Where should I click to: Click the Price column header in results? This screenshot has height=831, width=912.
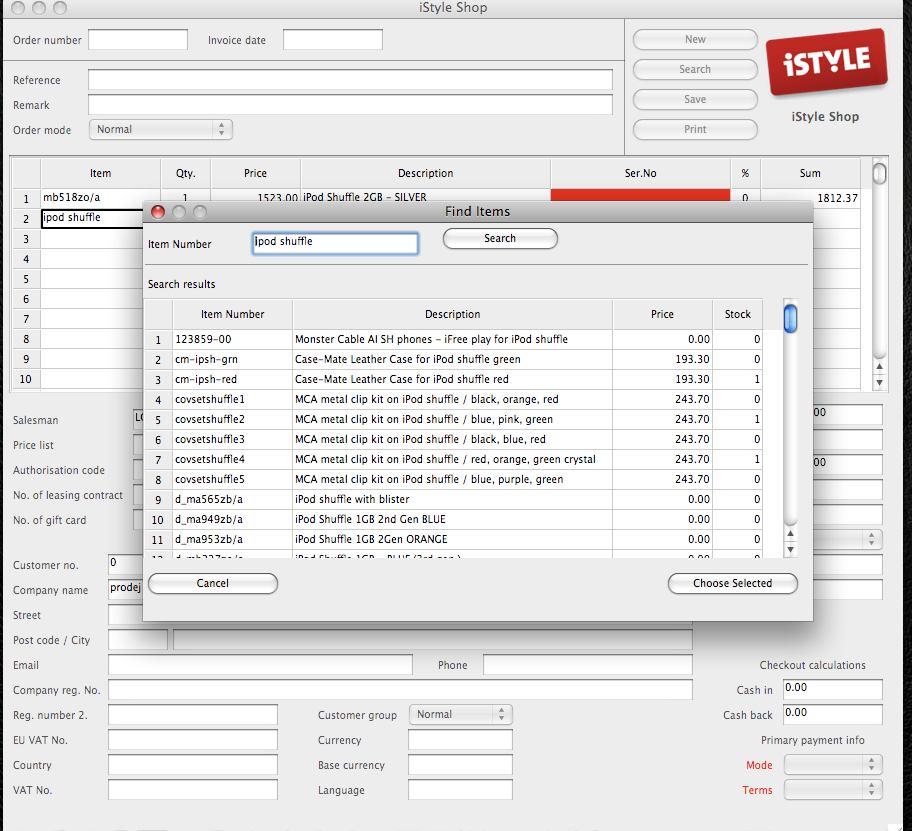[662, 314]
